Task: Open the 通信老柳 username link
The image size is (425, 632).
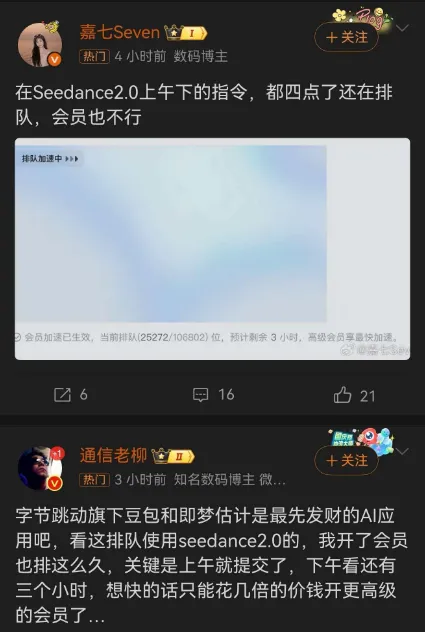Action: pyautogui.click(x=113, y=456)
